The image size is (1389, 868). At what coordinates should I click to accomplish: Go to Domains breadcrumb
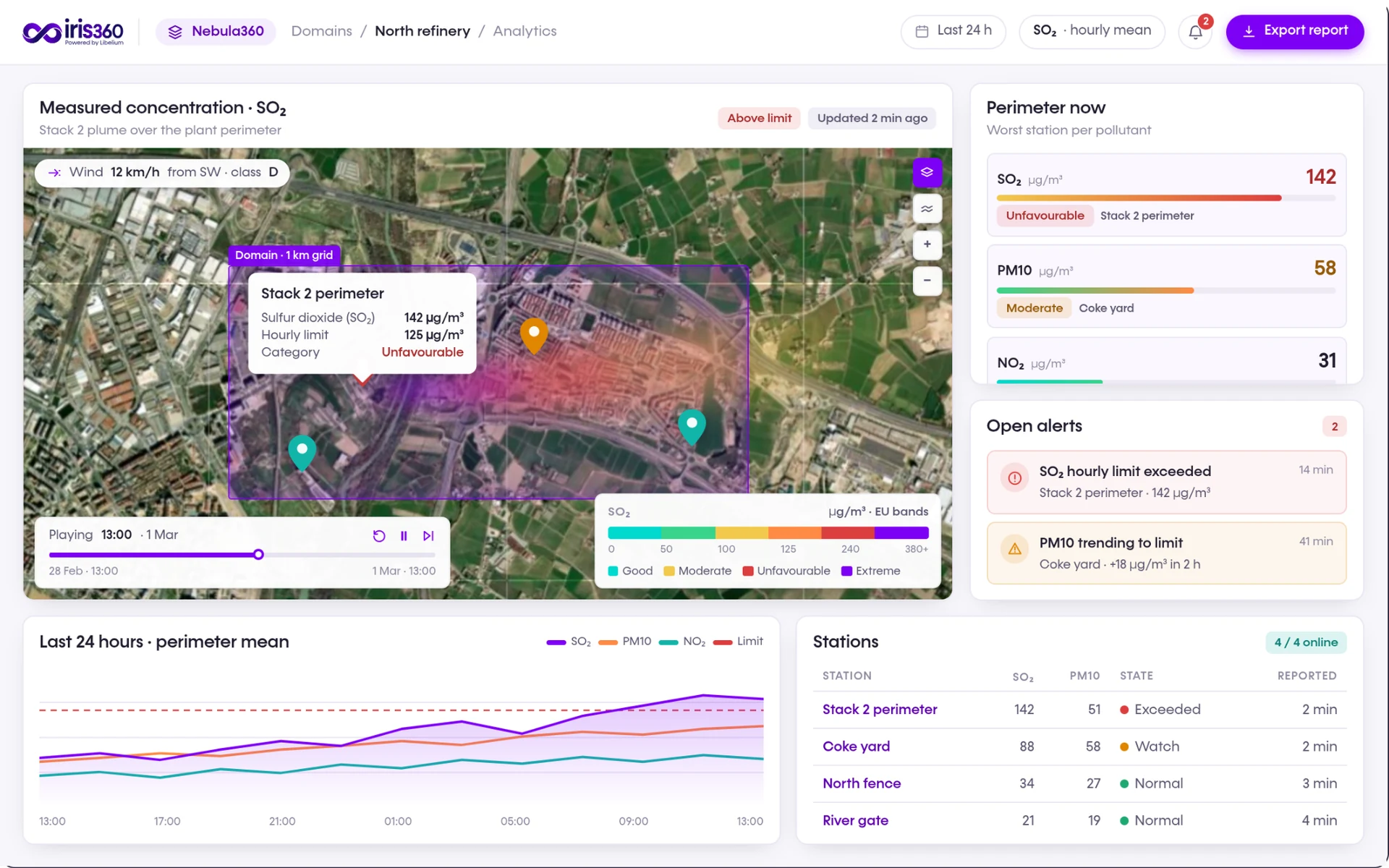pyautogui.click(x=321, y=31)
